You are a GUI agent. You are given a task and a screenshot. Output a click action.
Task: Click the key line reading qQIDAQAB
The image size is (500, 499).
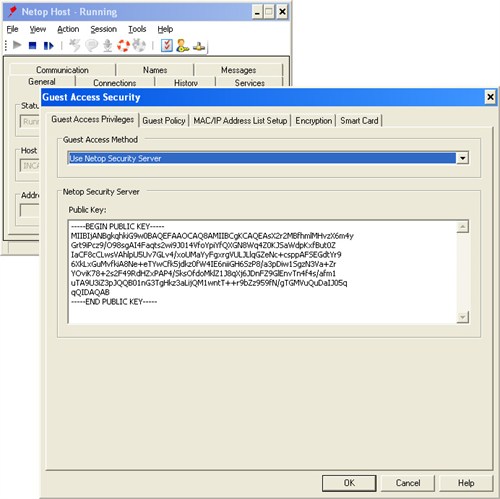[90, 292]
